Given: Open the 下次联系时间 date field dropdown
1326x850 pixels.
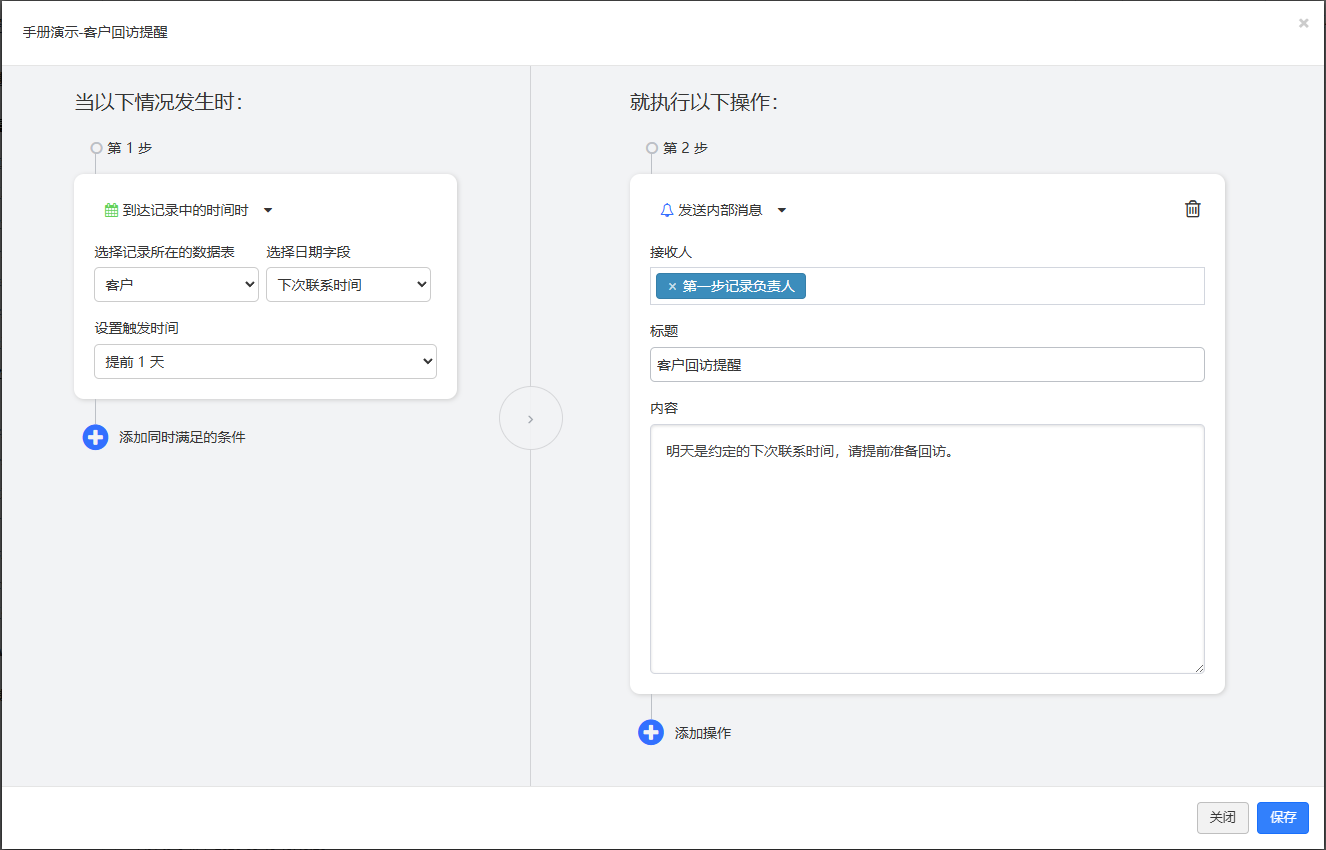Looking at the screenshot, I should pyautogui.click(x=348, y=285).
